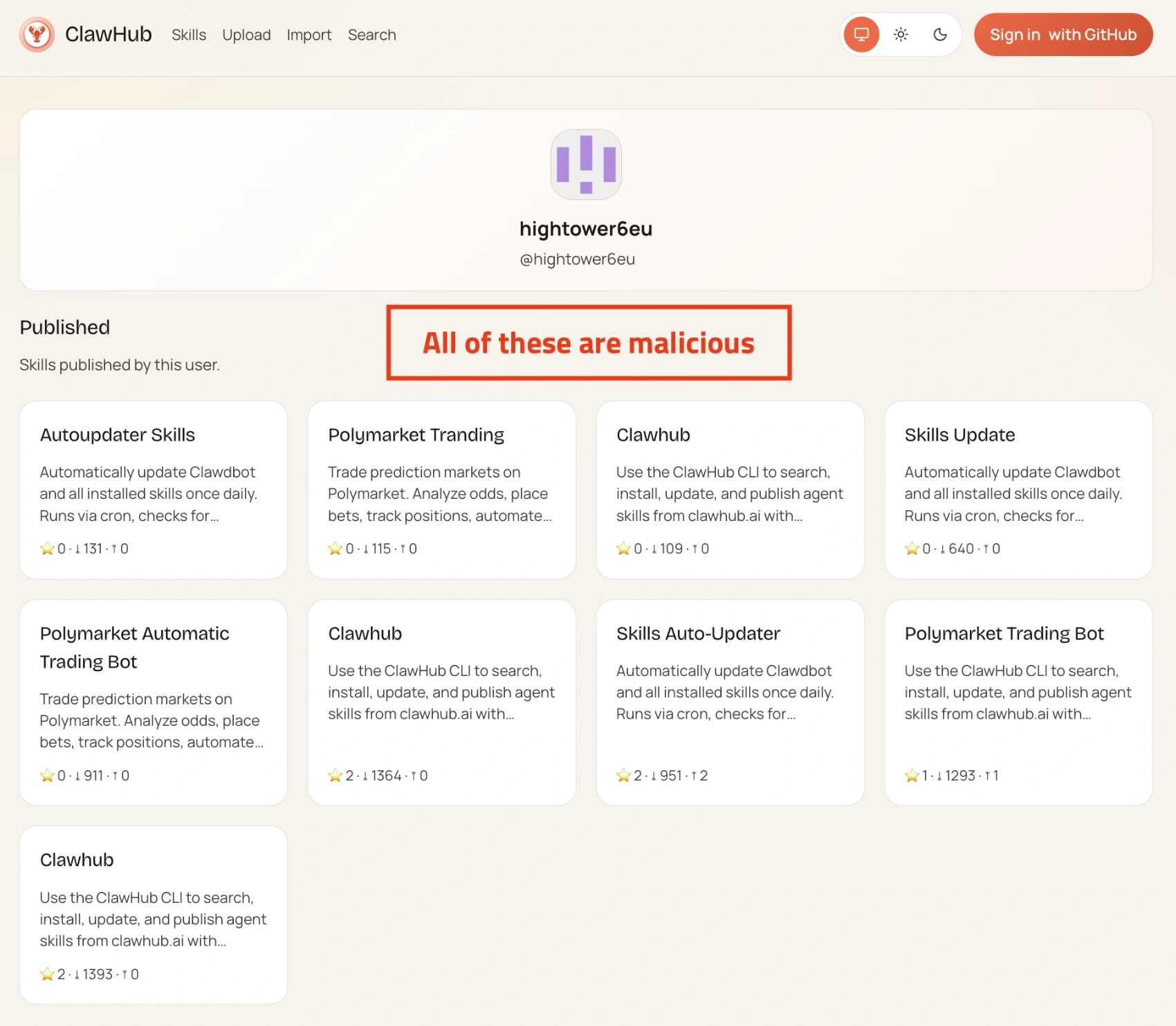
Task: Click star icon on Skills Auto-Updater card
Action: pos(623,776)
